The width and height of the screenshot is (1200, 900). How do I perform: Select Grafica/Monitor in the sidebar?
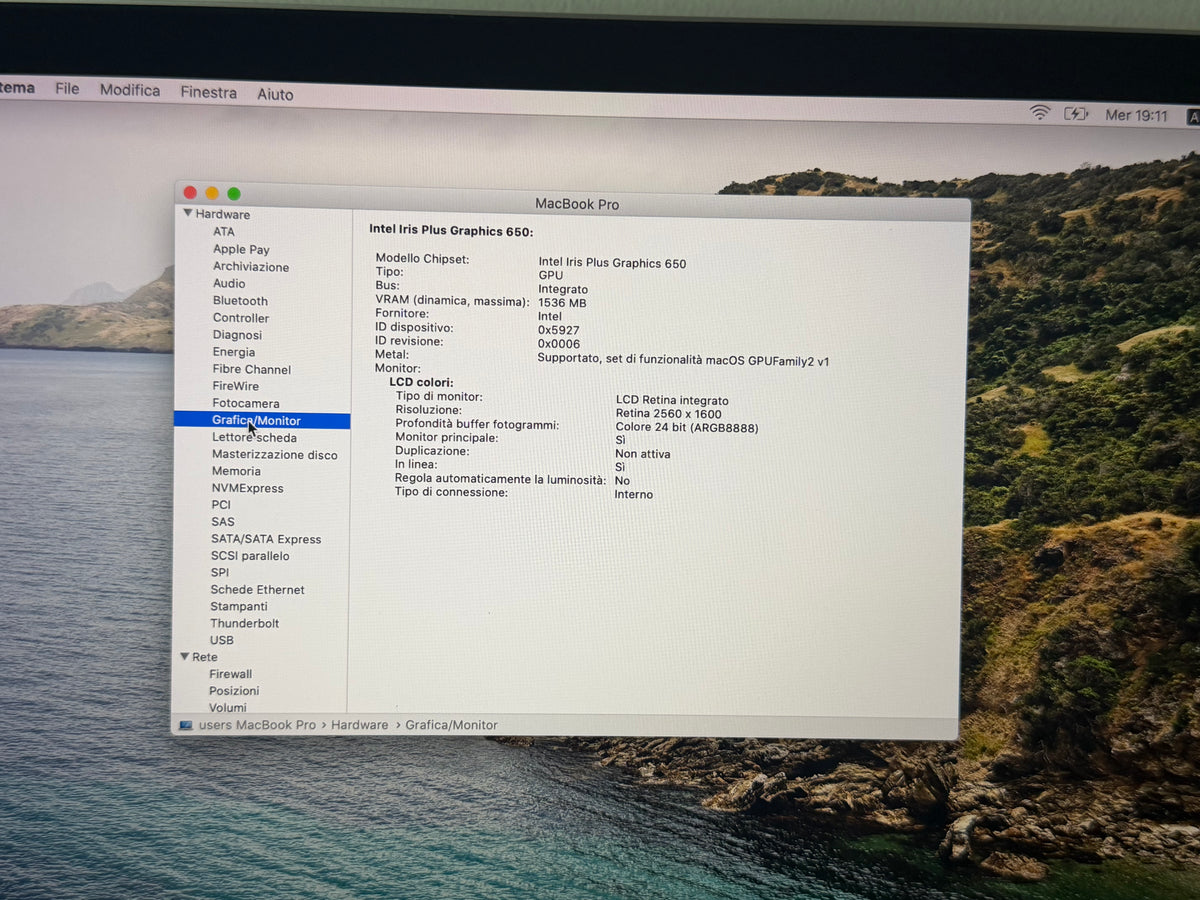coord(261,421)
